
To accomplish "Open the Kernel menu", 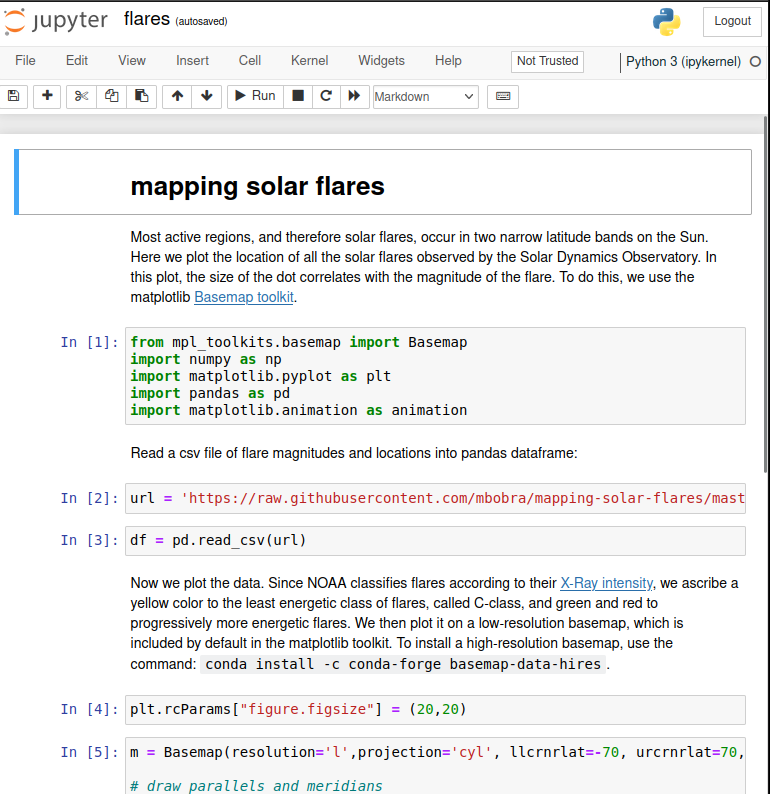I will coord(309,61).
